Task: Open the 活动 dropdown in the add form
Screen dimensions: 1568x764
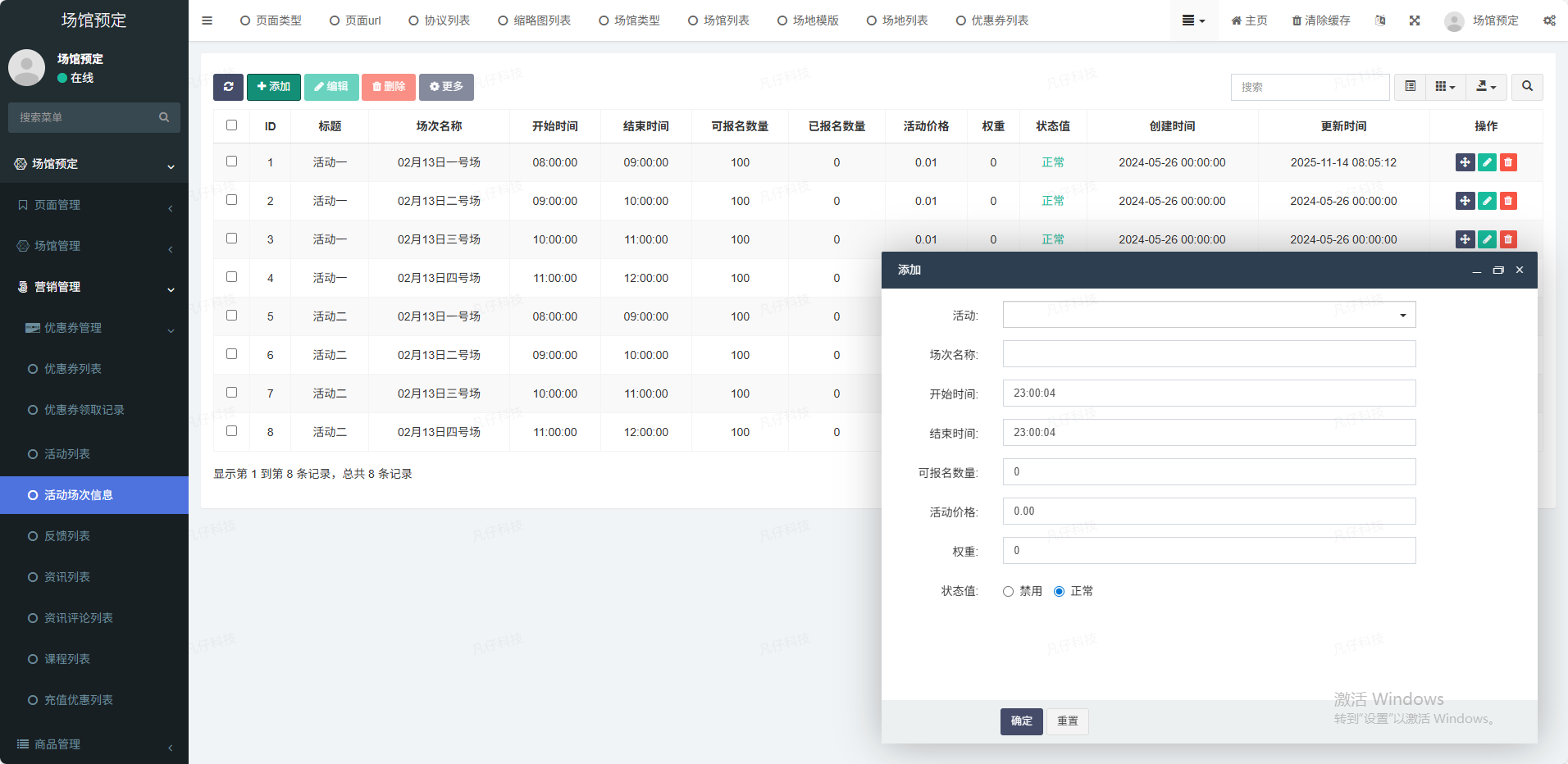Action: click(1209, 315)
